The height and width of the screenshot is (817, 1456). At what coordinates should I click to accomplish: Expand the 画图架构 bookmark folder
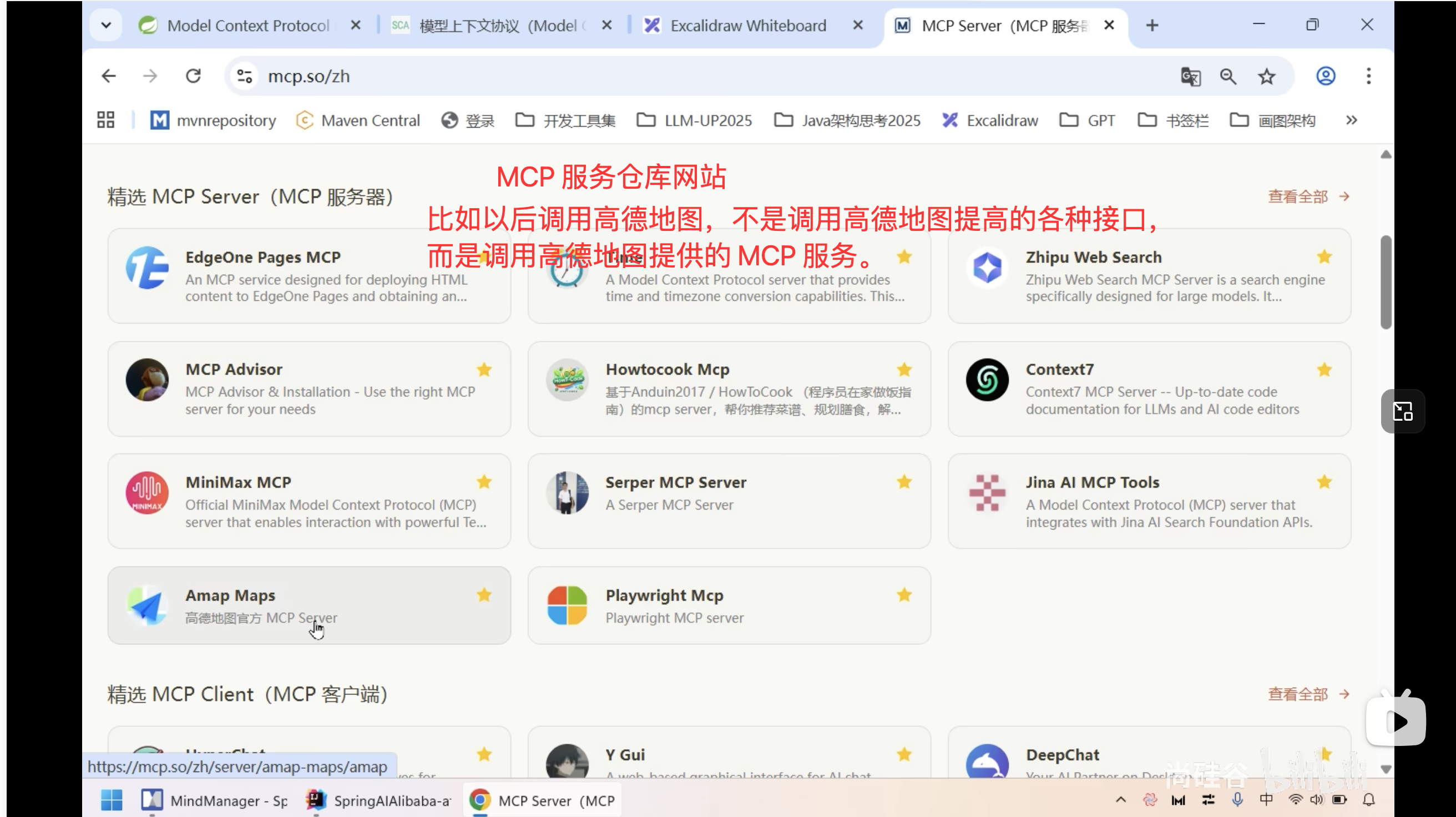(x=1272, y=120)
